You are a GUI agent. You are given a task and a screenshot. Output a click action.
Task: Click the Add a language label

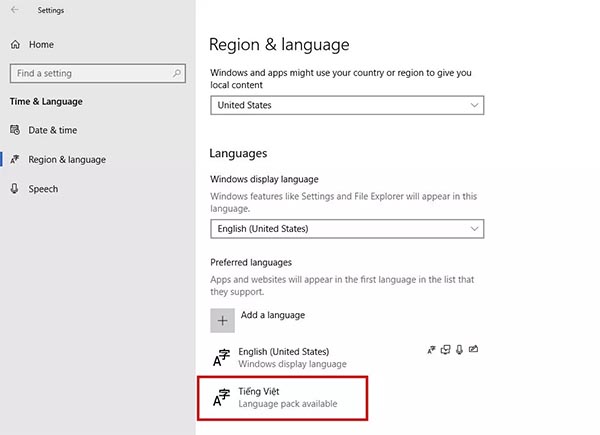(273, 315)
